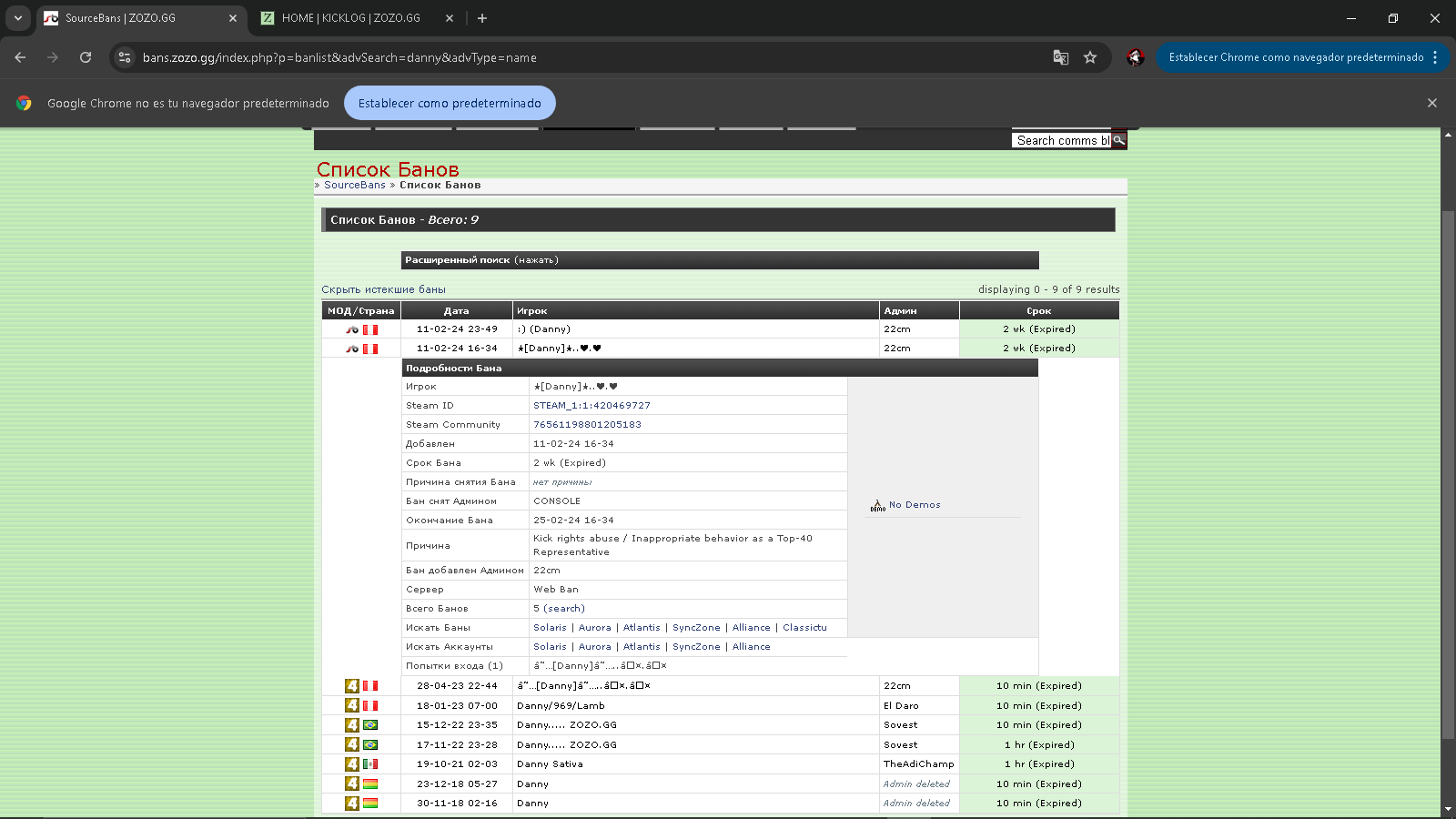
Task: Reload the page
Action: coord(86,57)
